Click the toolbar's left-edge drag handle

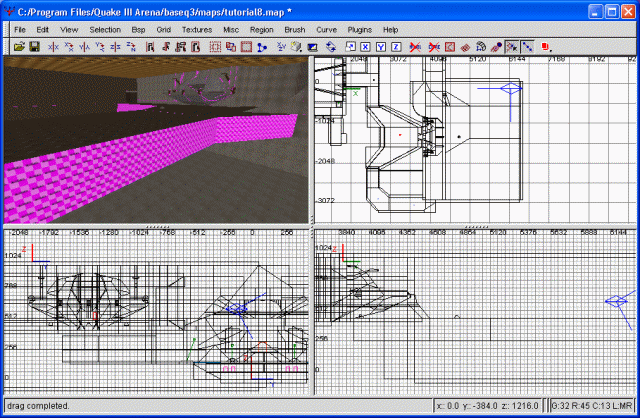coord(7,47)
